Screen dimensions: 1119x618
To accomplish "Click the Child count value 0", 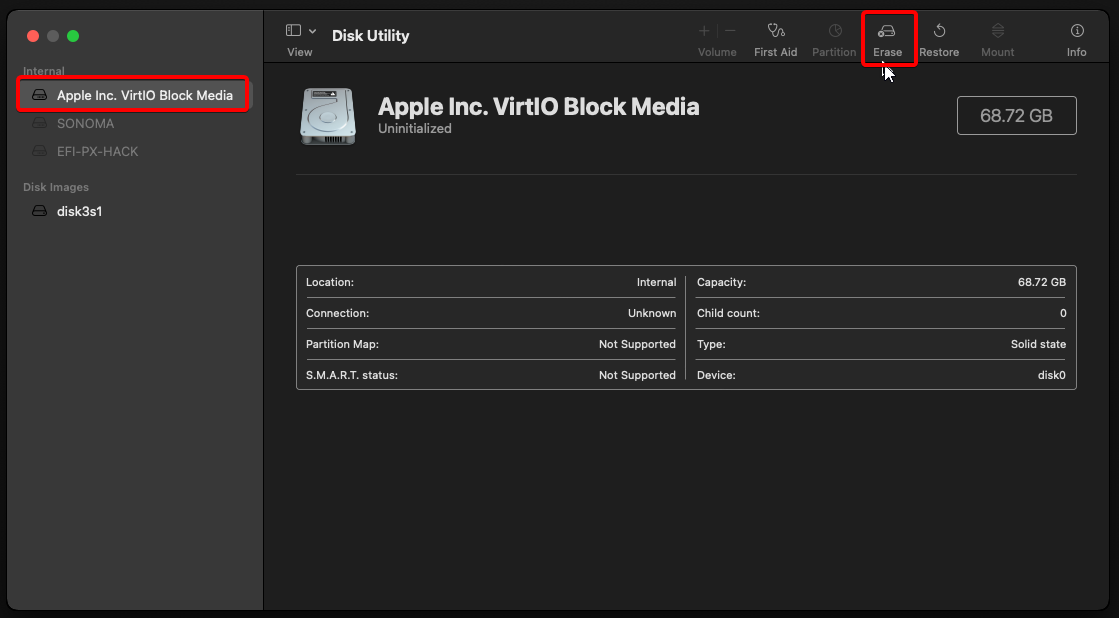I will 1063,313.
